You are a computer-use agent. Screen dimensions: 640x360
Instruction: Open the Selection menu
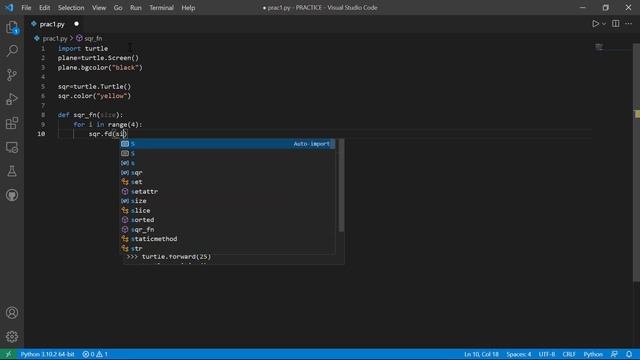click(x=71, y=8)
